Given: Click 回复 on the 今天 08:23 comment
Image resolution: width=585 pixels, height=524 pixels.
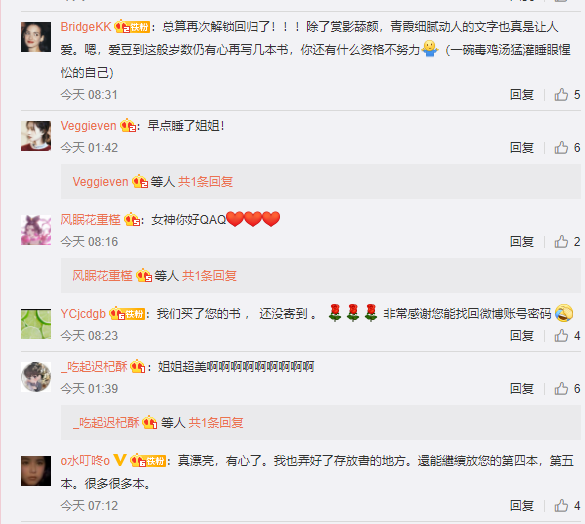Looking at the screenshot, I should click(522, 336).
